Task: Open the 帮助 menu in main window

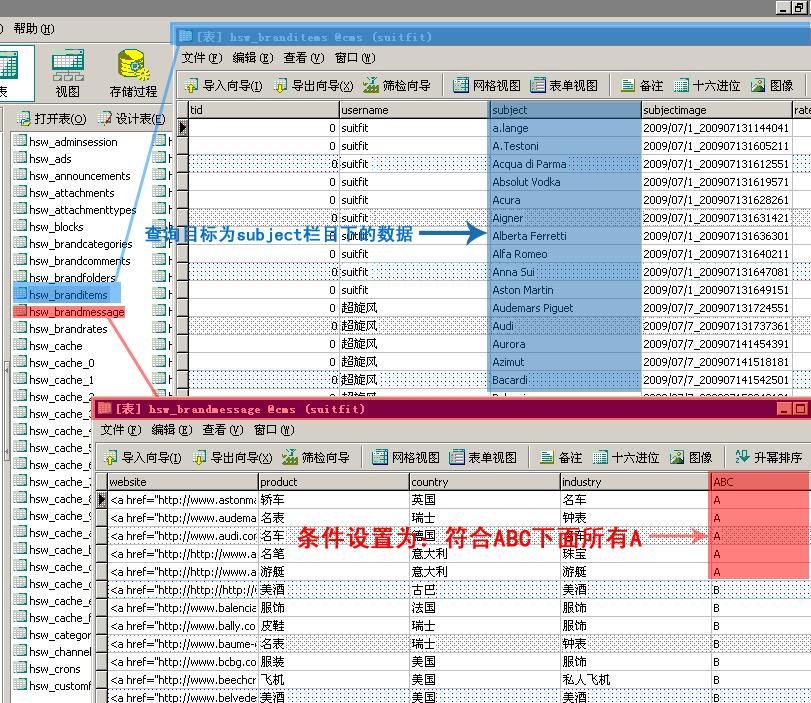Action: [x=34, y=28]
